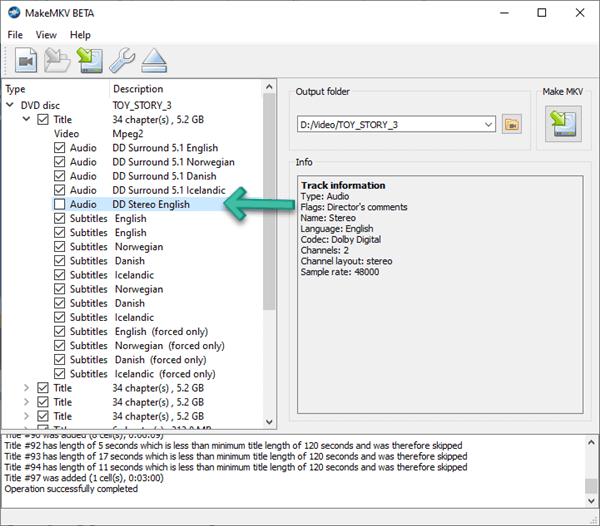600x526 pixels.
Task: Uncheck the Icelandic (forced only) subtitles
Action: pyautogui.click(x=59, y=374)
